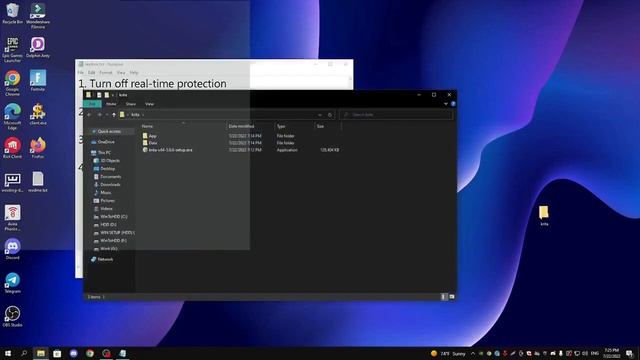Select Quick access in navigation pane

coord(110,131)
